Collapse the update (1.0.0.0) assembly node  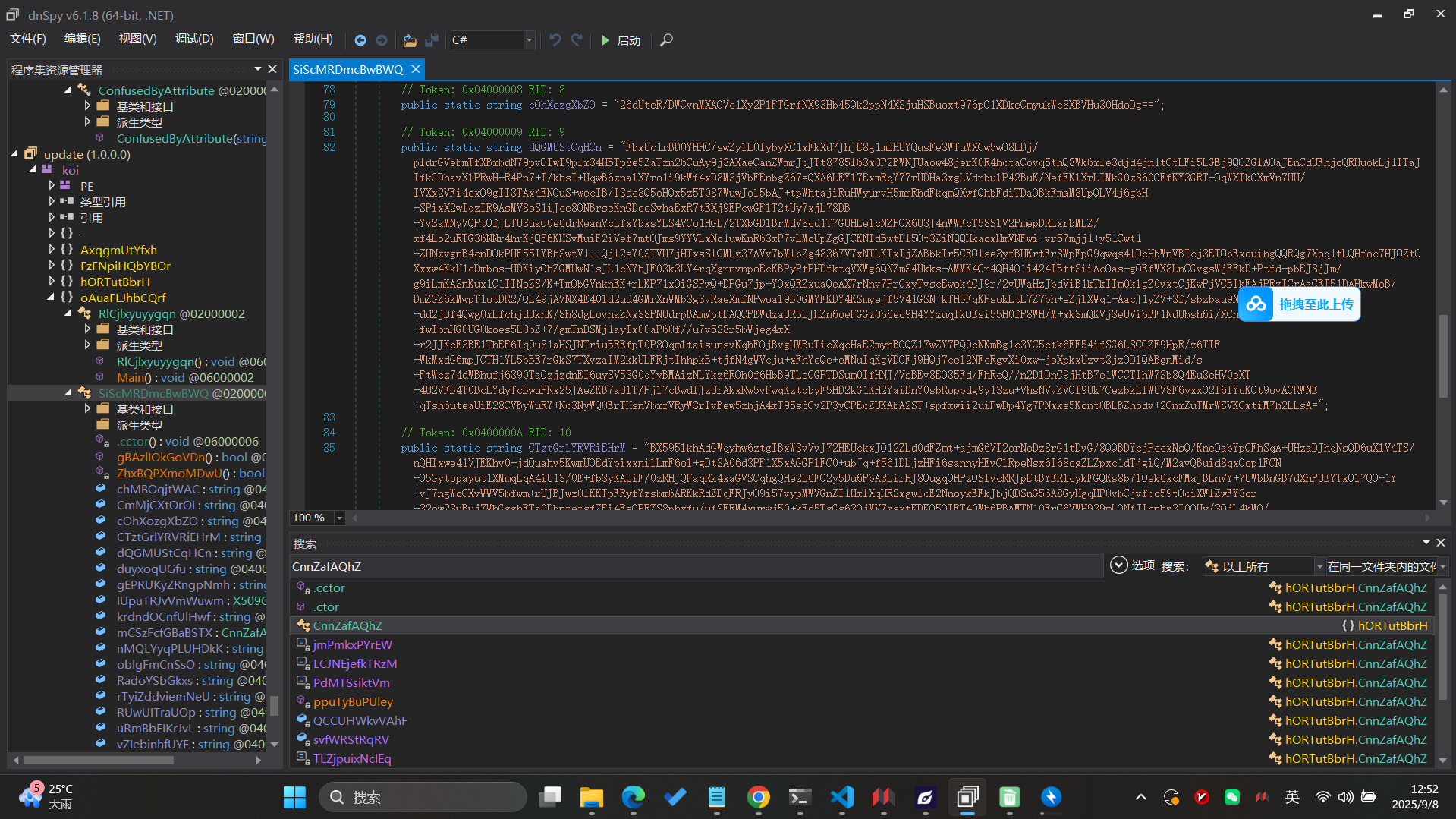[x=14, y=154]
